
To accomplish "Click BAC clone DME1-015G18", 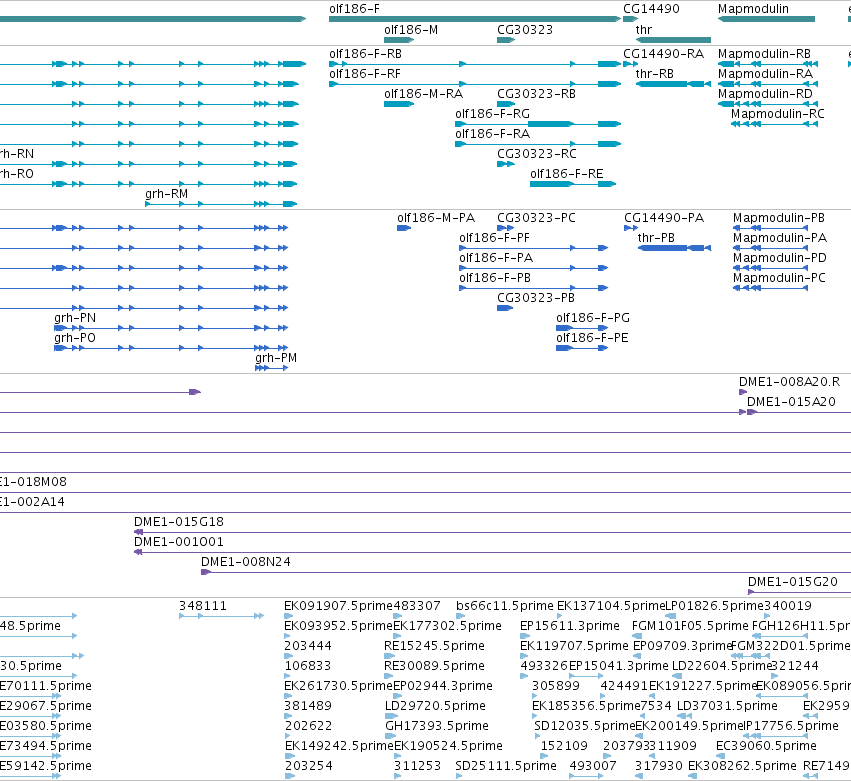I will click(179, 523).
